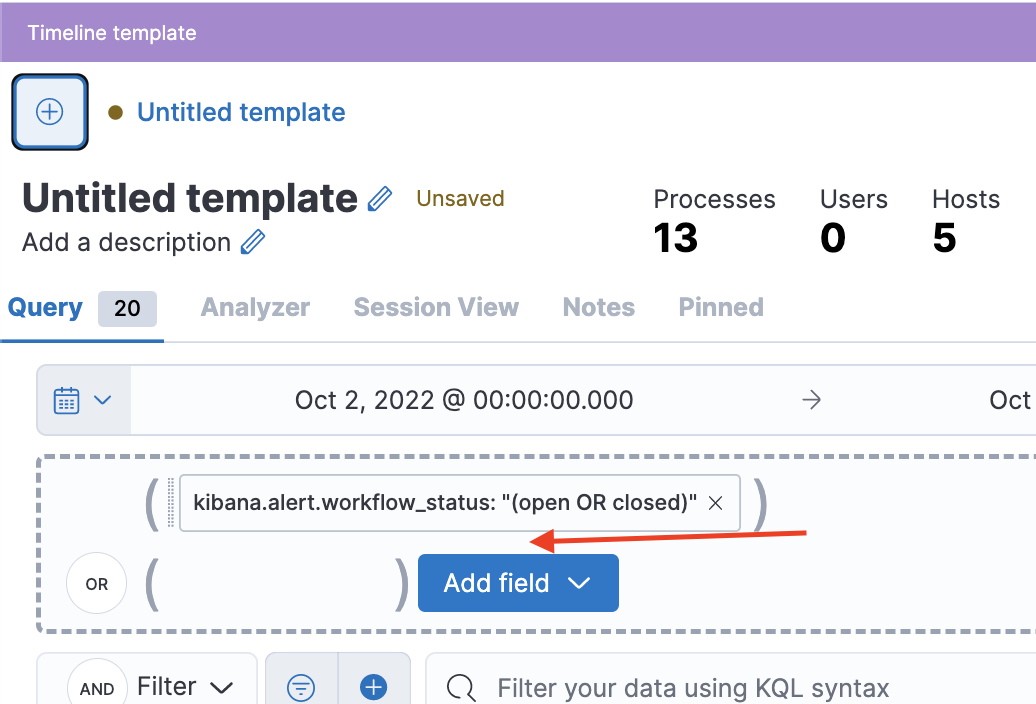Click the filter settings icon beside AND Filter
Viewport: 1036px width, 704px height.
[x=301, y=687]
